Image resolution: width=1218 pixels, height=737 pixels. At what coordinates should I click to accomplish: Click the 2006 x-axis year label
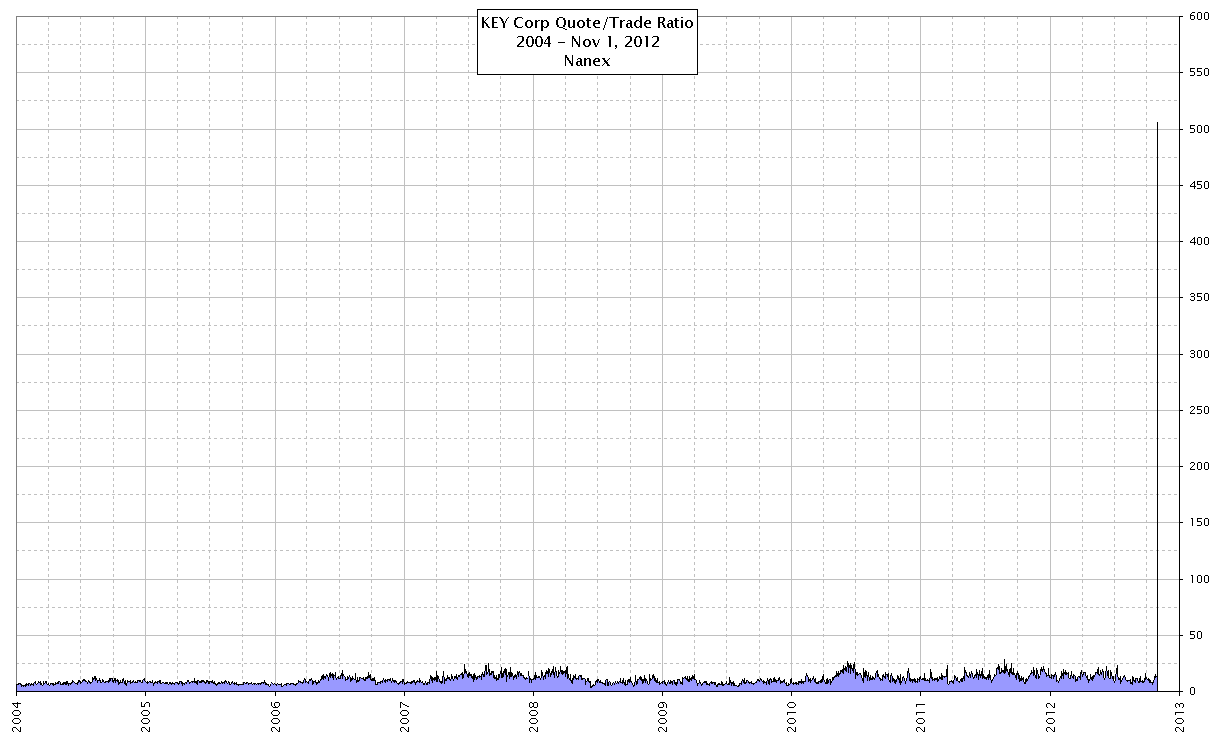click(x=276, y=715)
